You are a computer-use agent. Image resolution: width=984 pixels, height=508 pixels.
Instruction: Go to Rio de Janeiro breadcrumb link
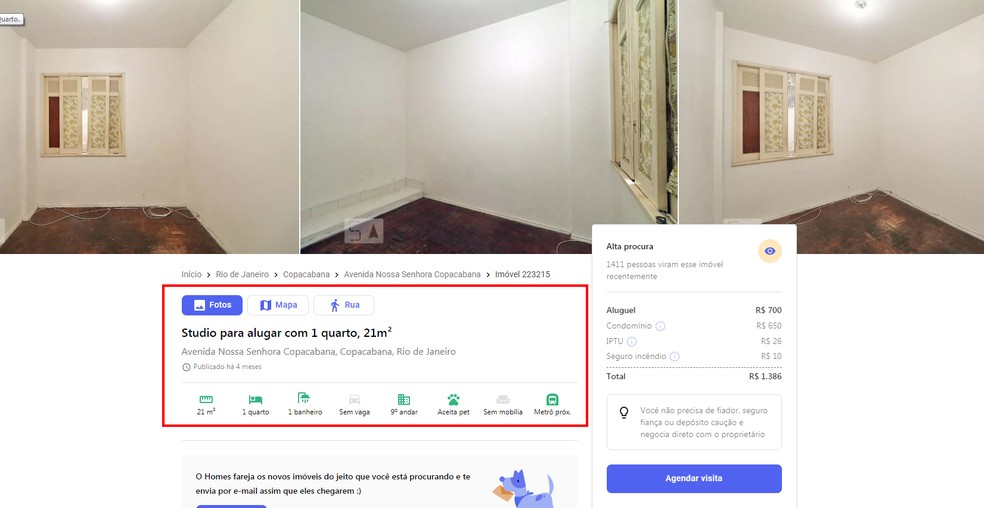[x=242, y=274]
